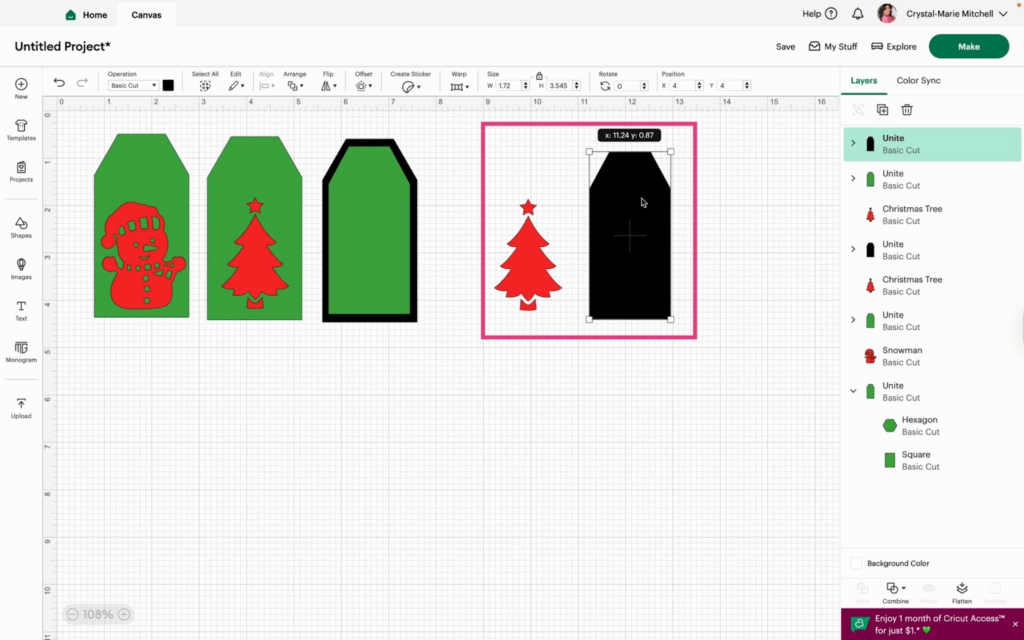The width and height of the screenshot is (1024, 640).
Task: Open the Edit tool menu
Action: pyautogui.click(x=236, y=86)
